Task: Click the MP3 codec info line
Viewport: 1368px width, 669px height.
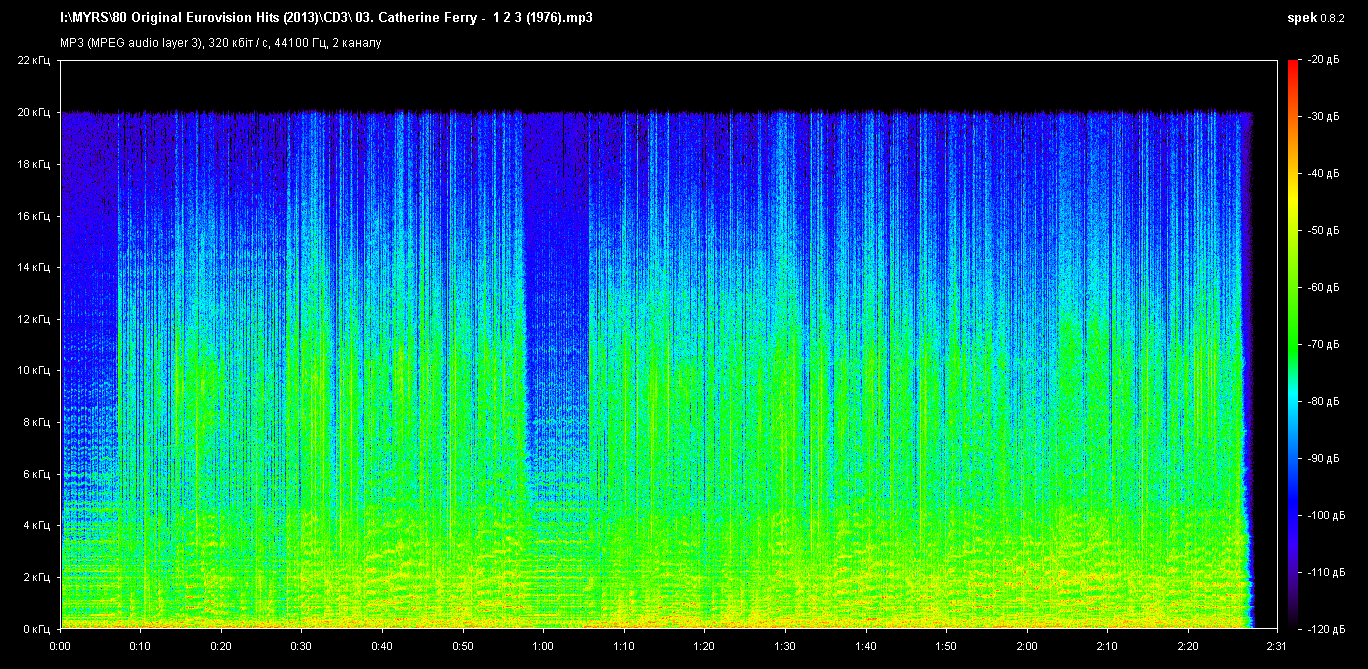Action: (x=220, y=43)
